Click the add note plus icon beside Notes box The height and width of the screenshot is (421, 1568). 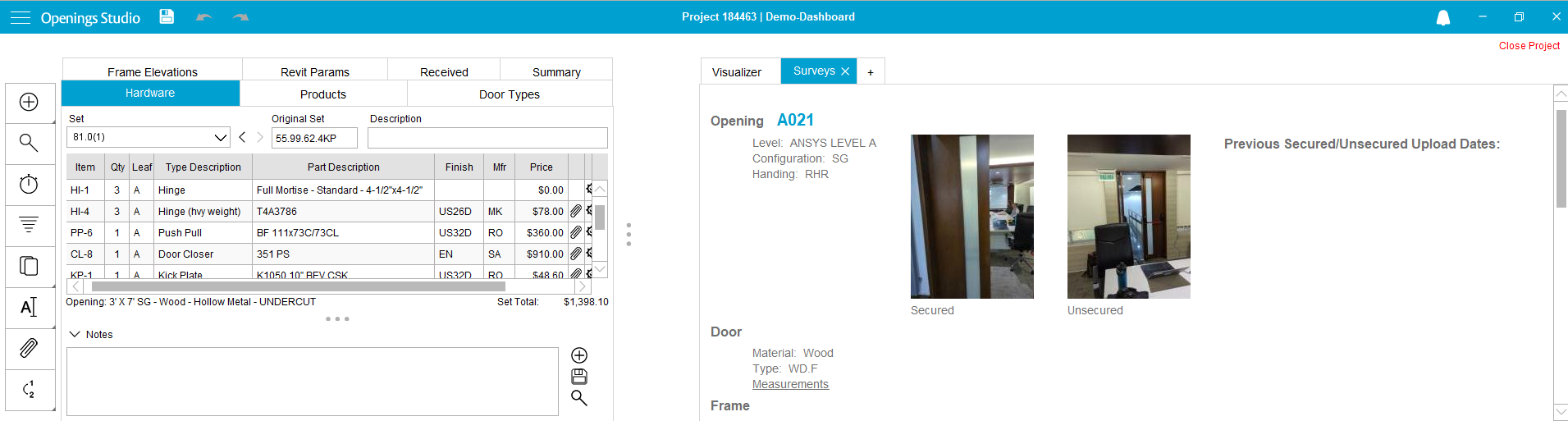pyautogui.click(x=579, y=355)
